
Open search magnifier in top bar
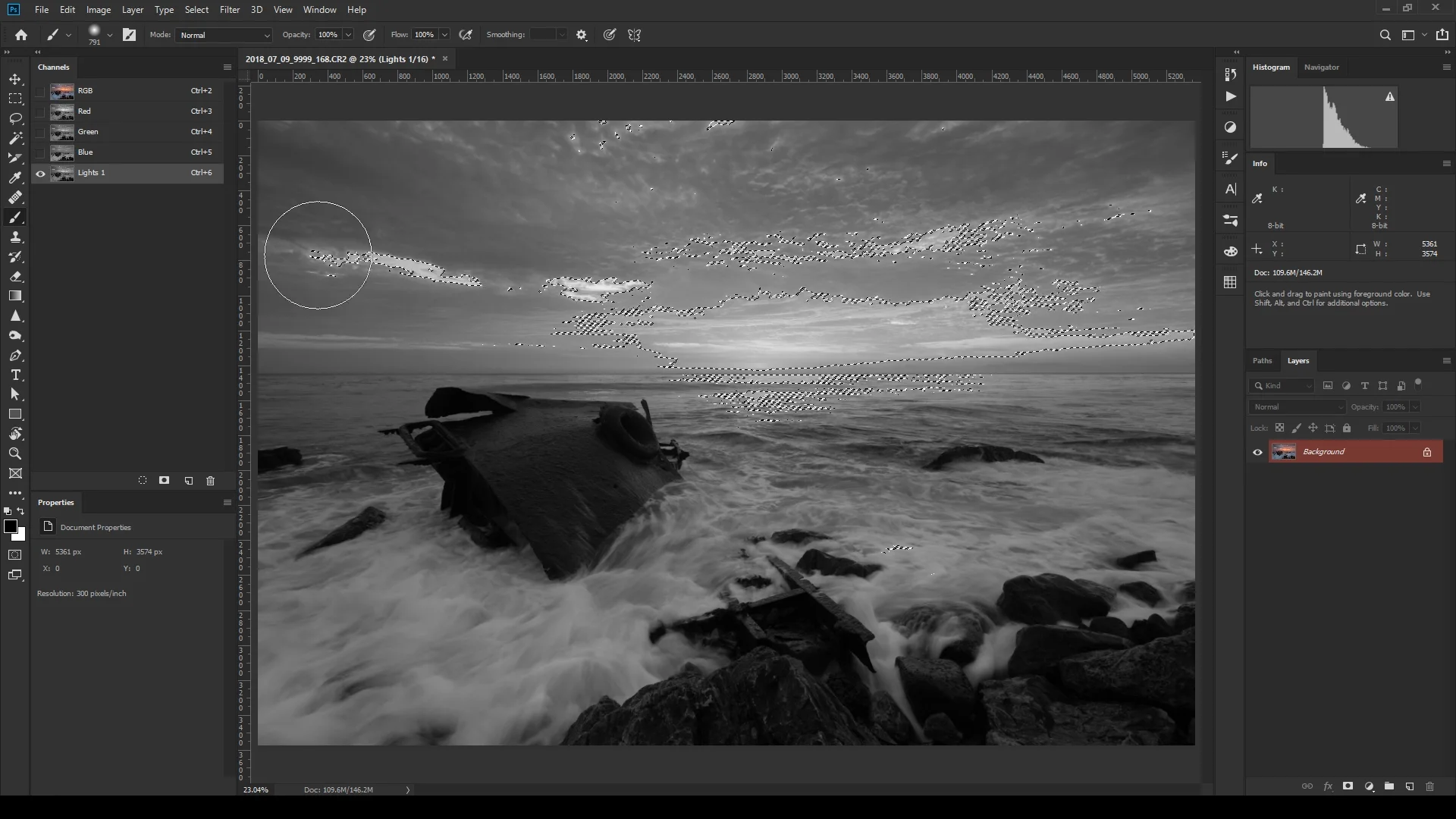(1385, 35)
